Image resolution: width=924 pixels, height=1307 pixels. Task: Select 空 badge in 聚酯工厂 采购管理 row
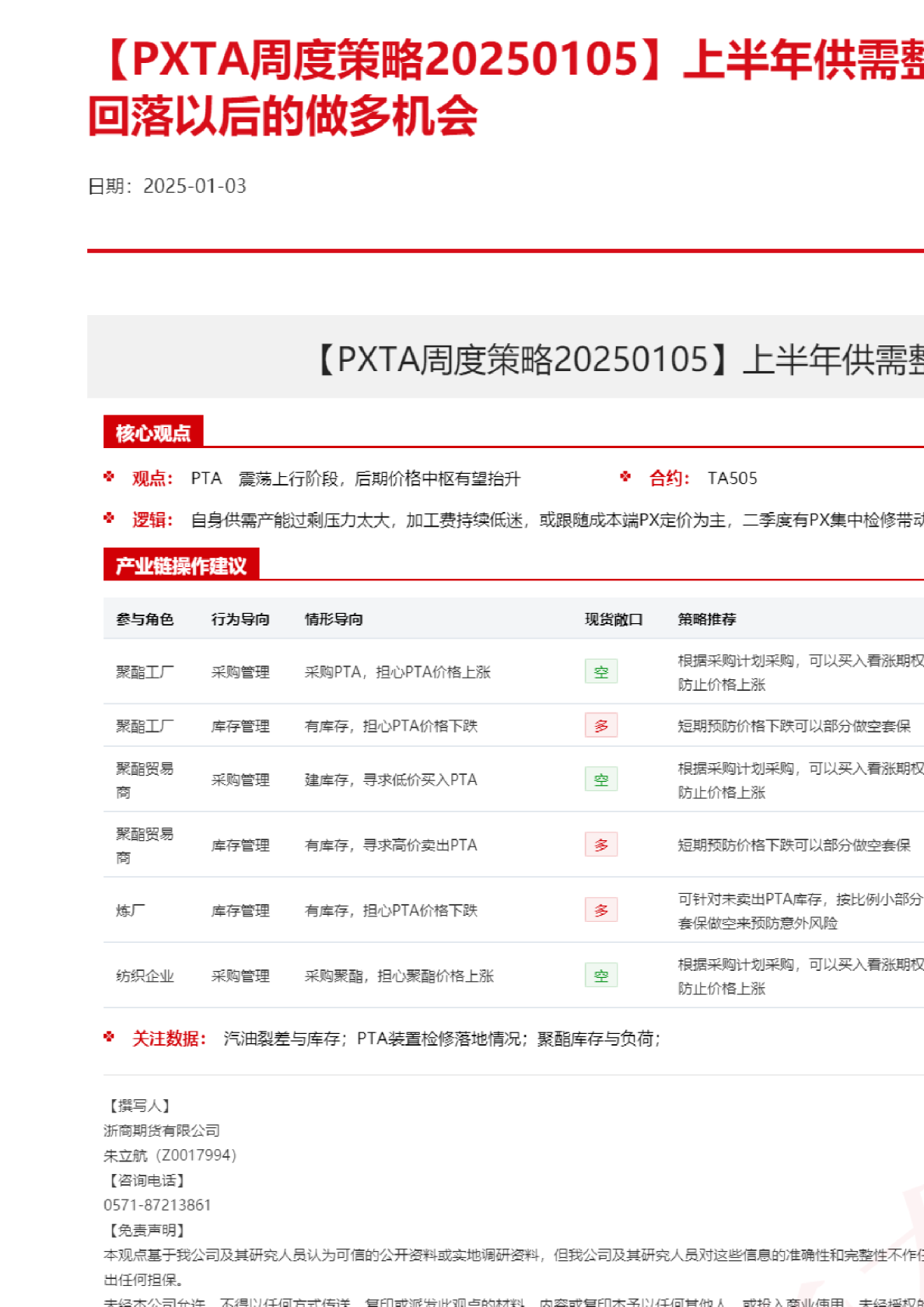pyautogui.click(x=600, y=671)
